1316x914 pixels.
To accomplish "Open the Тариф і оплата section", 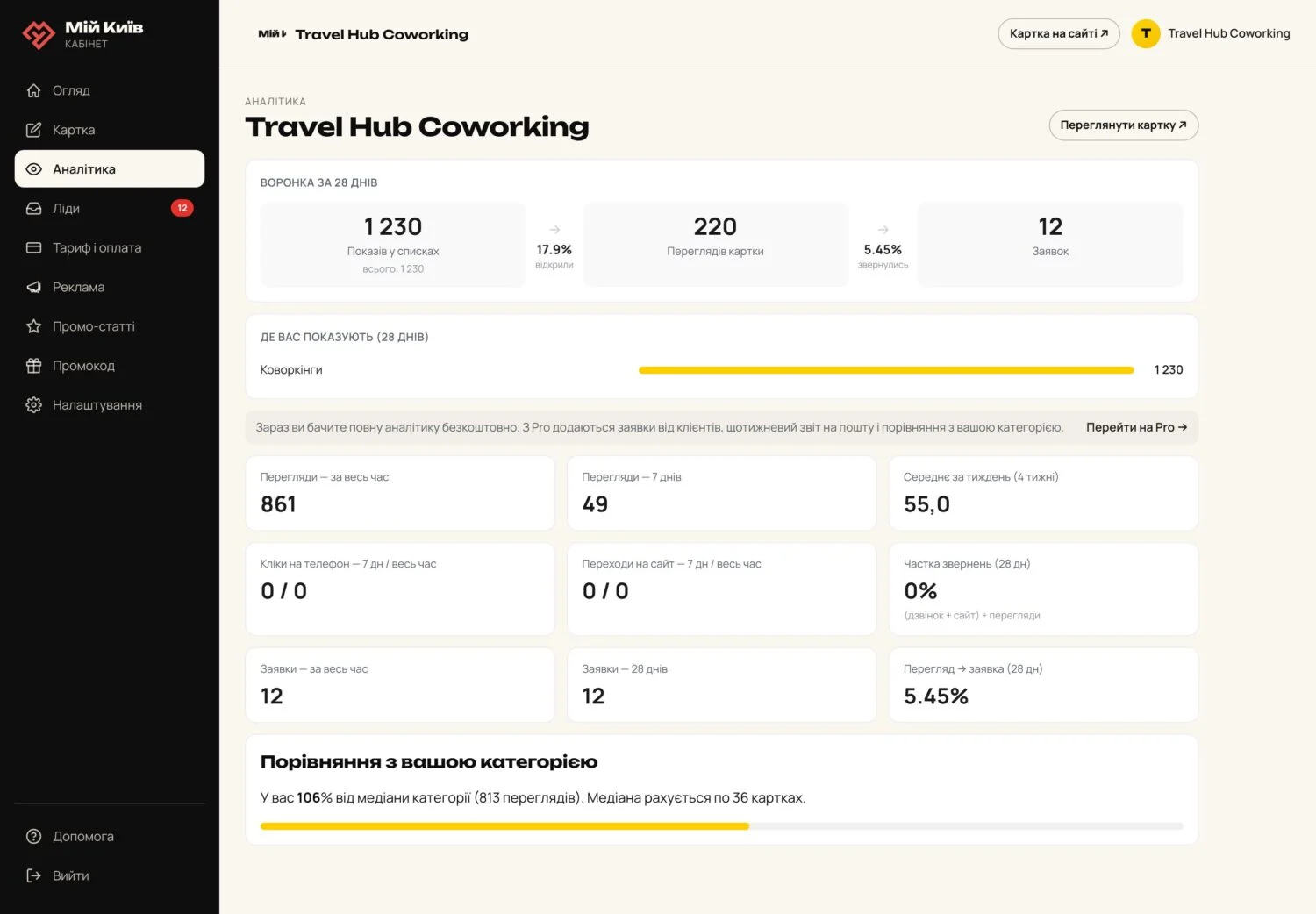I will tap(110, 248).
